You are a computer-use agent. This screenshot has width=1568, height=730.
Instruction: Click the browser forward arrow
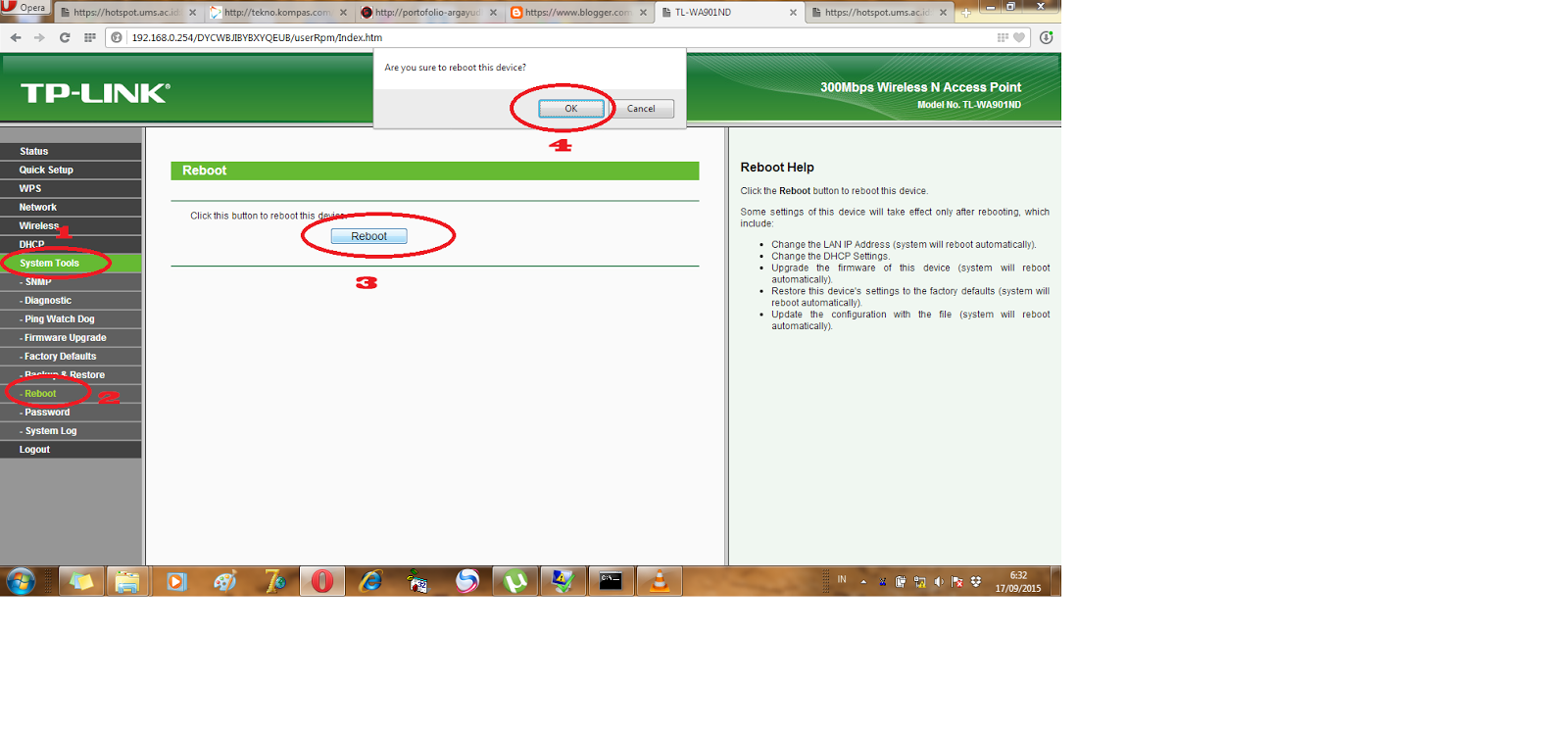[39, 37]
